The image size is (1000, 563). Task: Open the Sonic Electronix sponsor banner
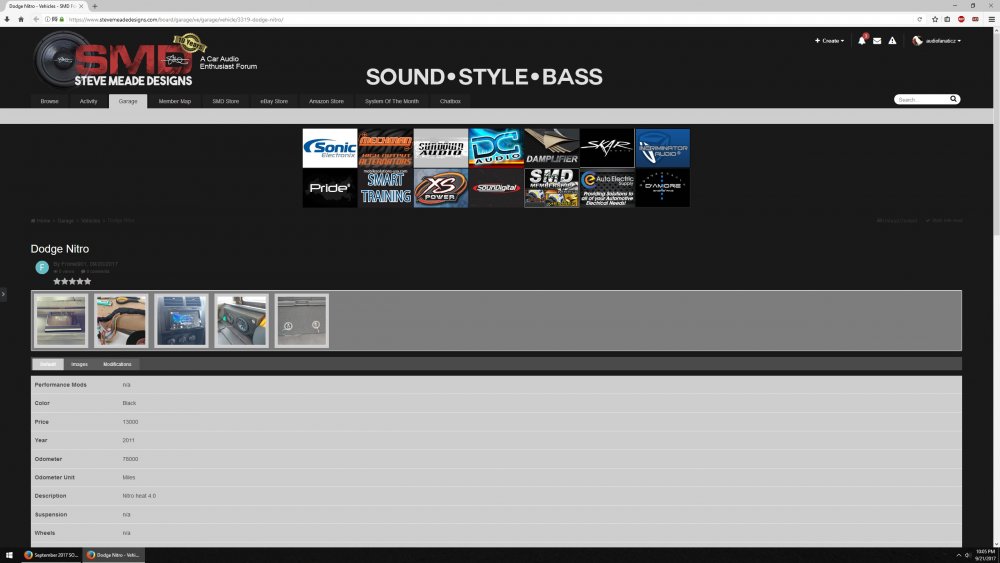(x=330, y=148)
